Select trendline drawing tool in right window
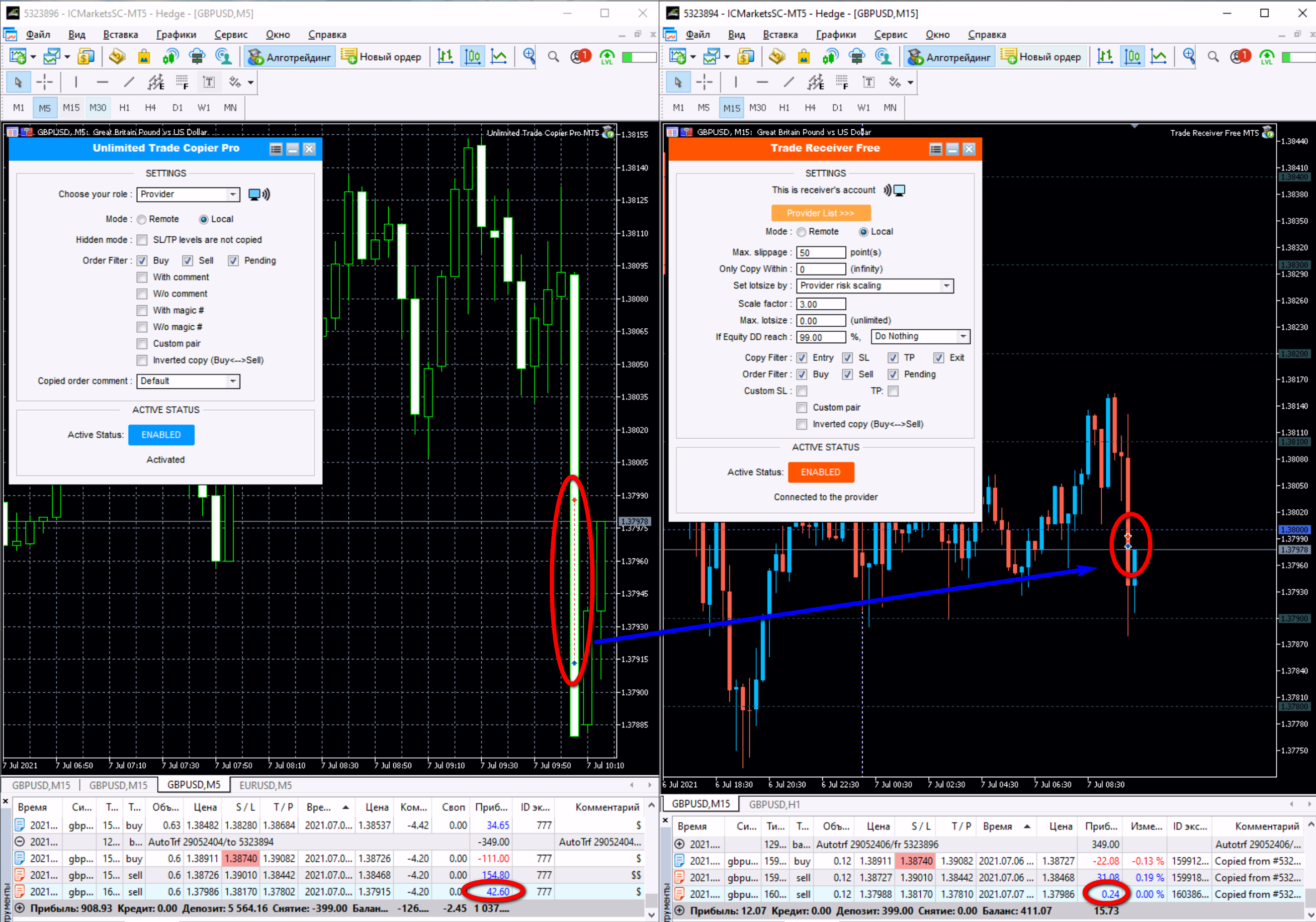 click(789, 83)
